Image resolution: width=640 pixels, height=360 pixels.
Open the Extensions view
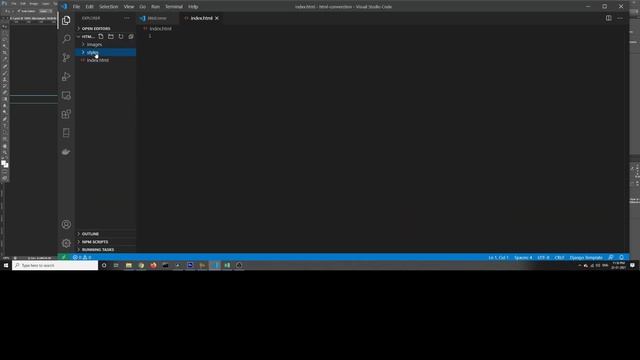[x=66, y=114]
